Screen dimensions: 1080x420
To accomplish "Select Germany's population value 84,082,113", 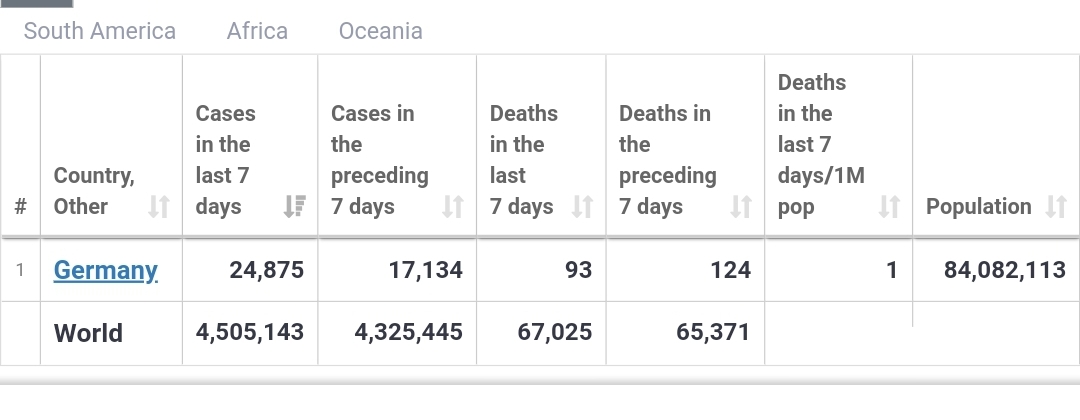I will (1005, 270).
